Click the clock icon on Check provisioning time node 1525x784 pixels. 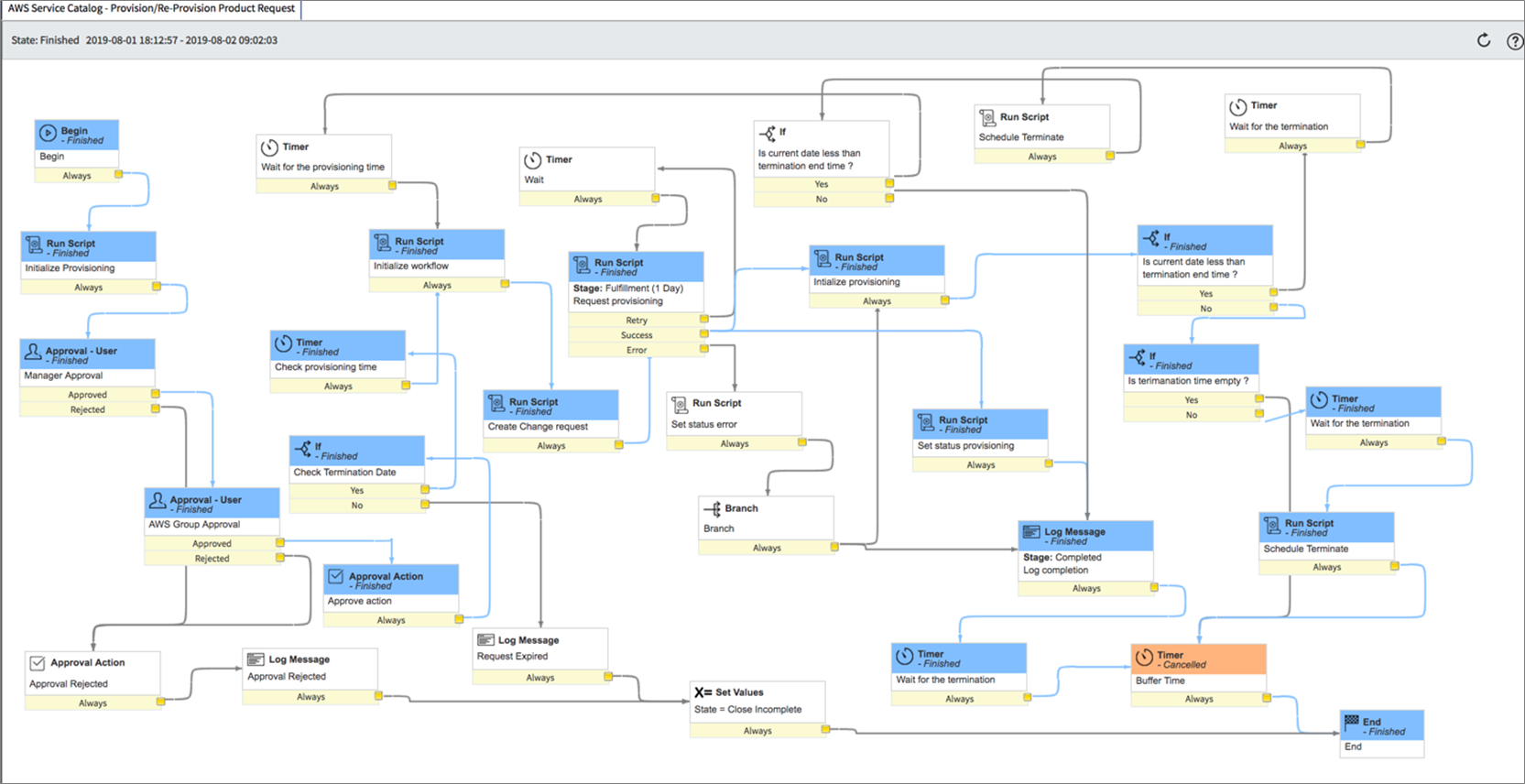pyautogui.click(x=283, y=344)
